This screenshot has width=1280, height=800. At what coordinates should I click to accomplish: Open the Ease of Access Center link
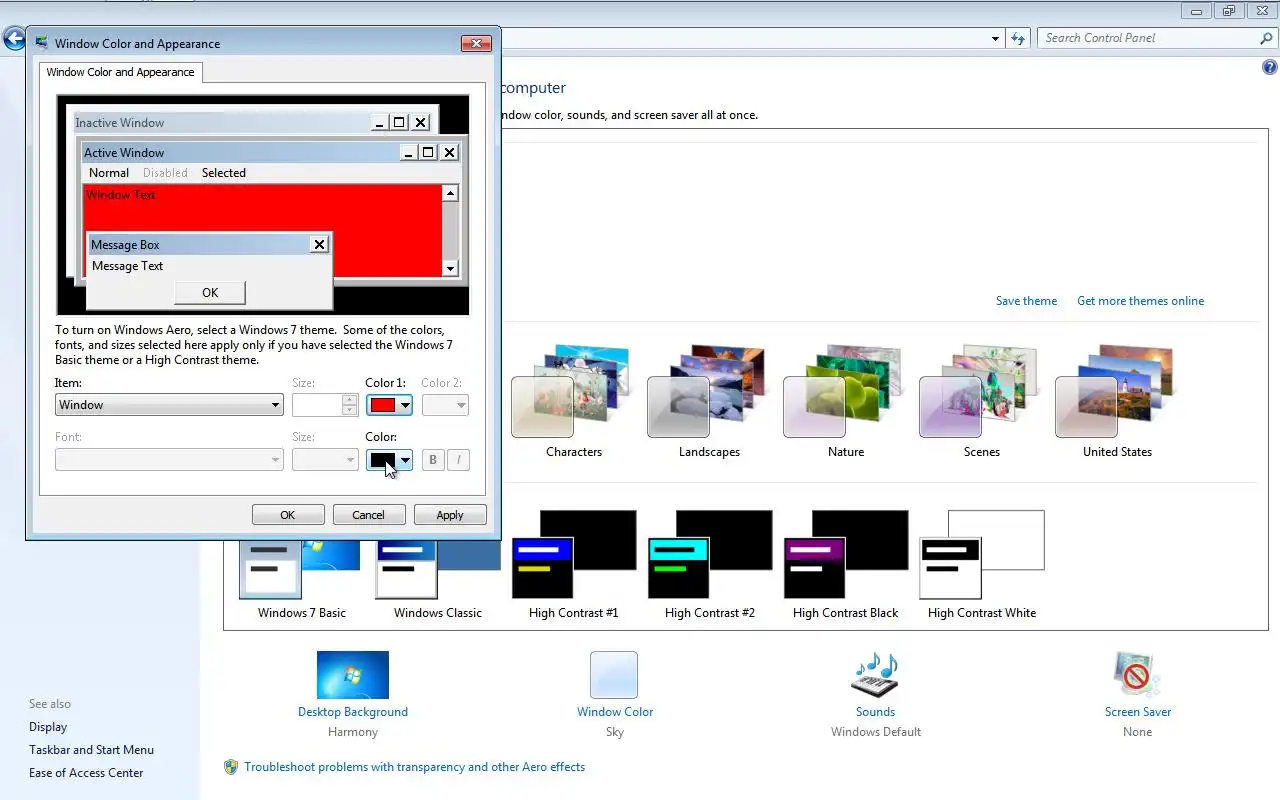(x=86, y=773)
